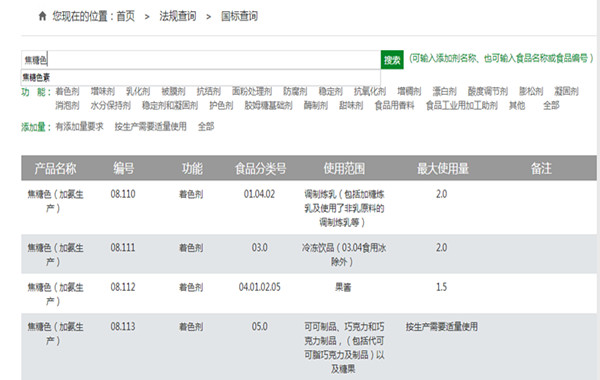Filter by 着色剂 function
Image resolution: width=600 pixels, height=380 pixels.
pos(67,91)
